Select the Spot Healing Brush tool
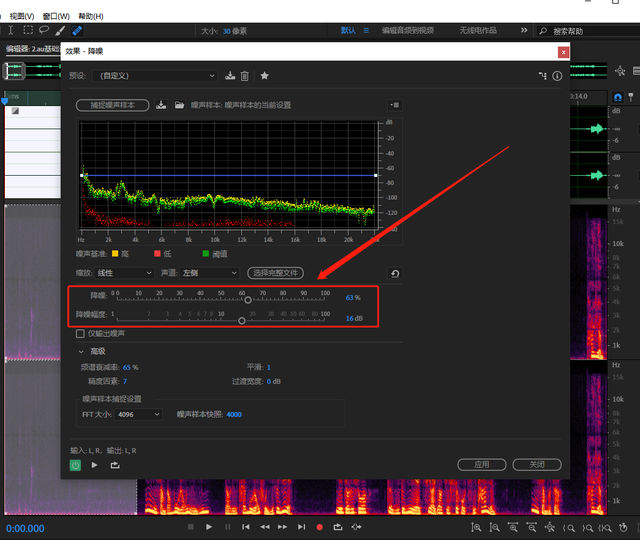 click(x=77, y=30)
